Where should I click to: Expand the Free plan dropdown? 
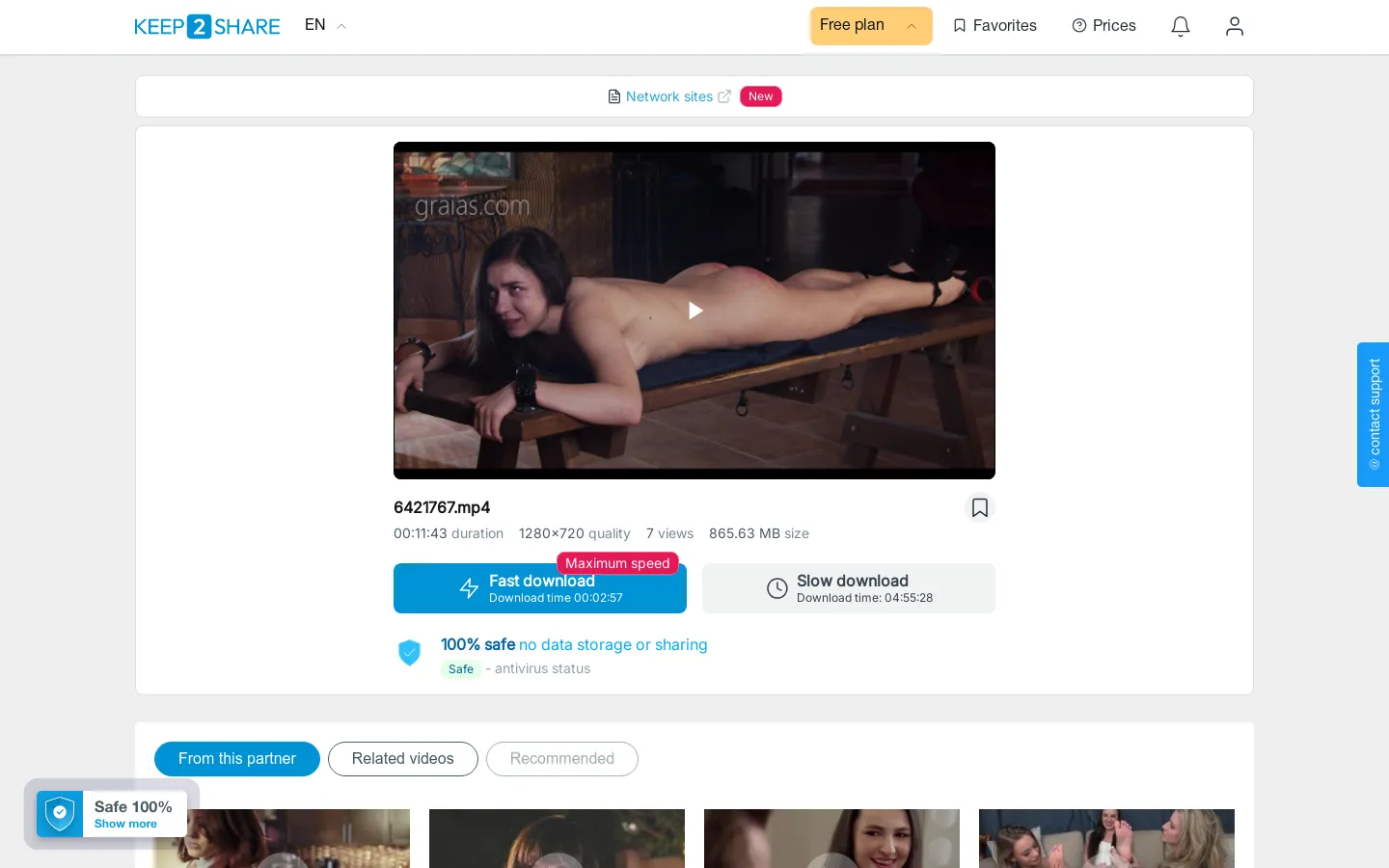[x=871, y=26]
